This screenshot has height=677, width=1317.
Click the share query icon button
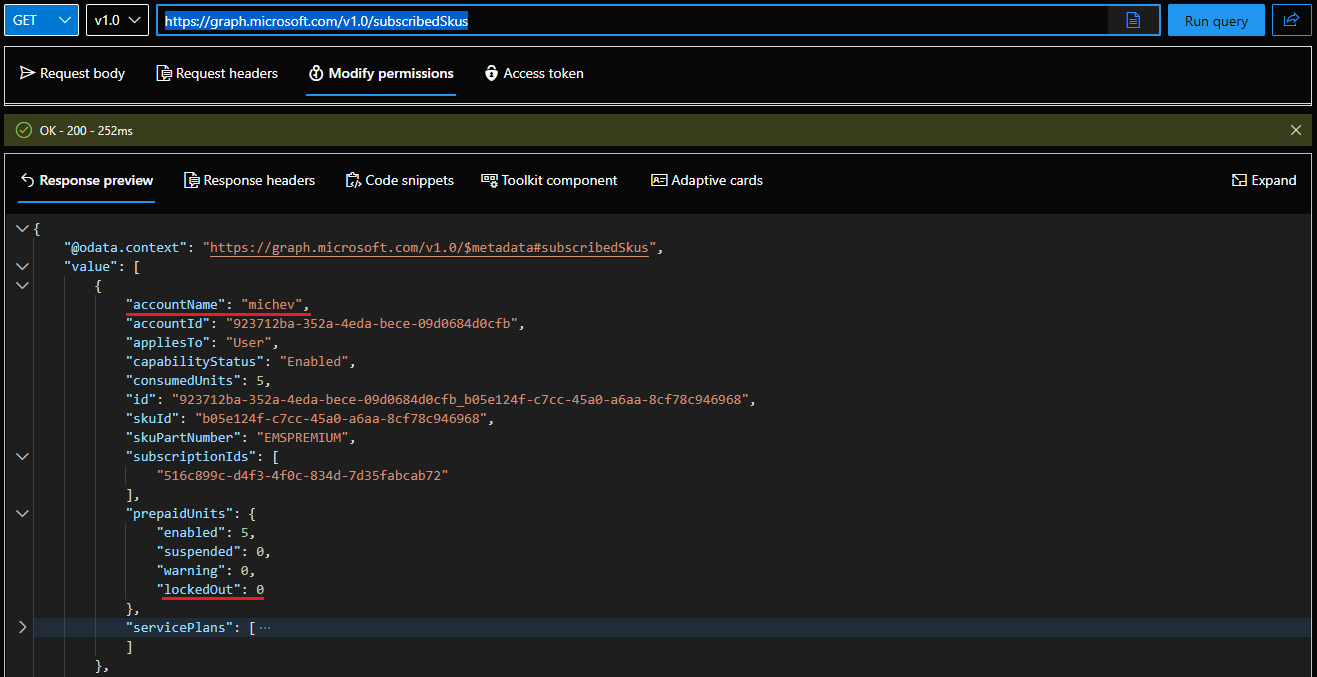(x=1291, y=20)
